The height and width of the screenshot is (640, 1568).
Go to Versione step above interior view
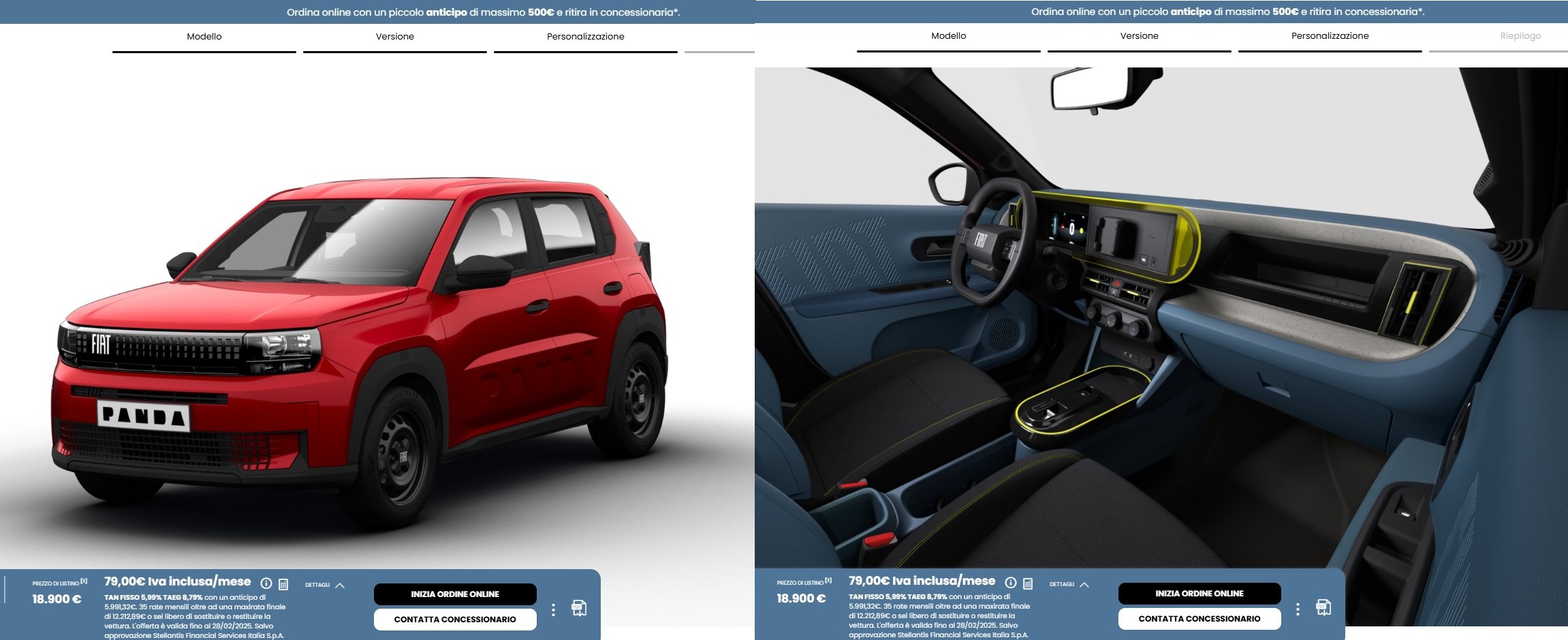point(1140,36)
